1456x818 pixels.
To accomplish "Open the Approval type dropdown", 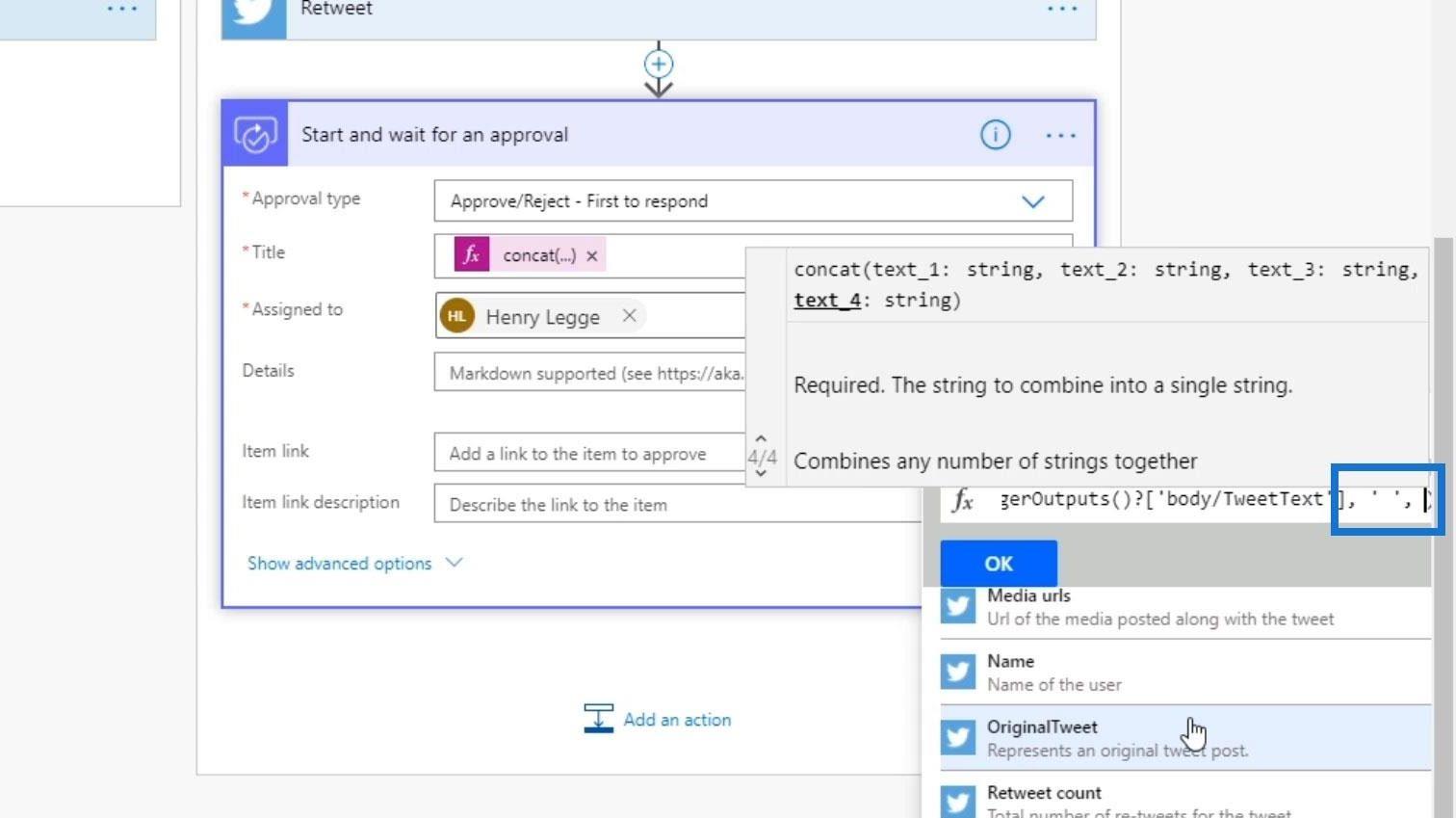I will 753,201.
